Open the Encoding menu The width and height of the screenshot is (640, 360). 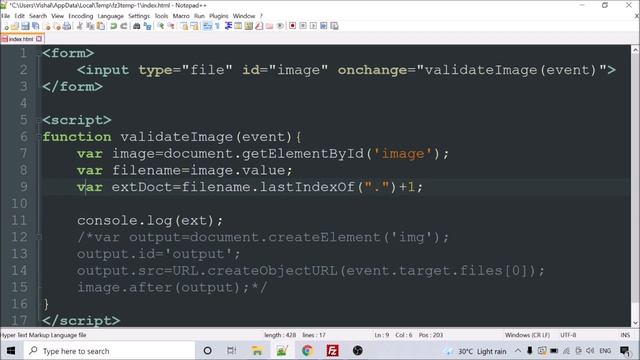[81, 16]
